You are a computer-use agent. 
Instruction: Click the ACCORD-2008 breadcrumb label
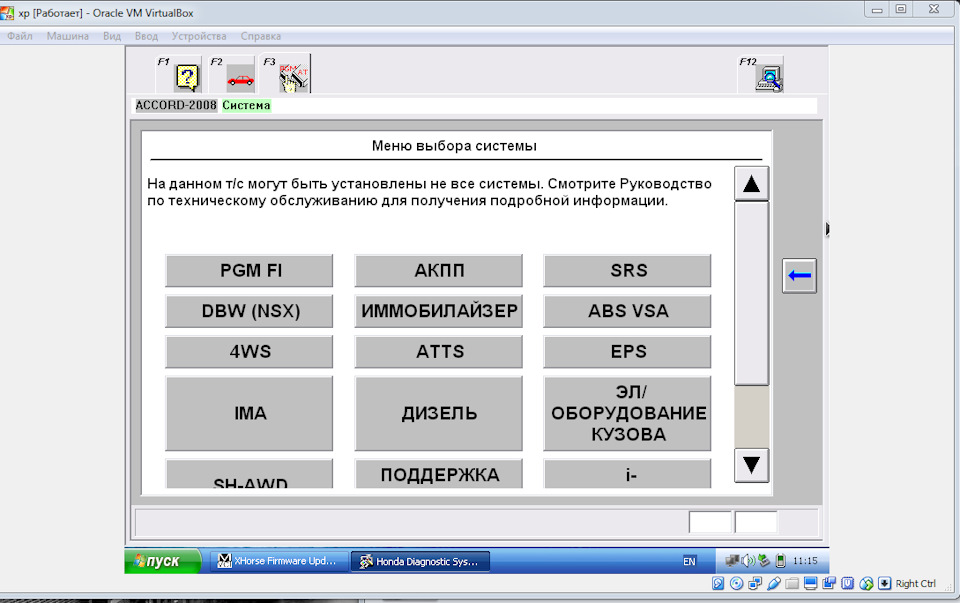click(x=176, y=105)
